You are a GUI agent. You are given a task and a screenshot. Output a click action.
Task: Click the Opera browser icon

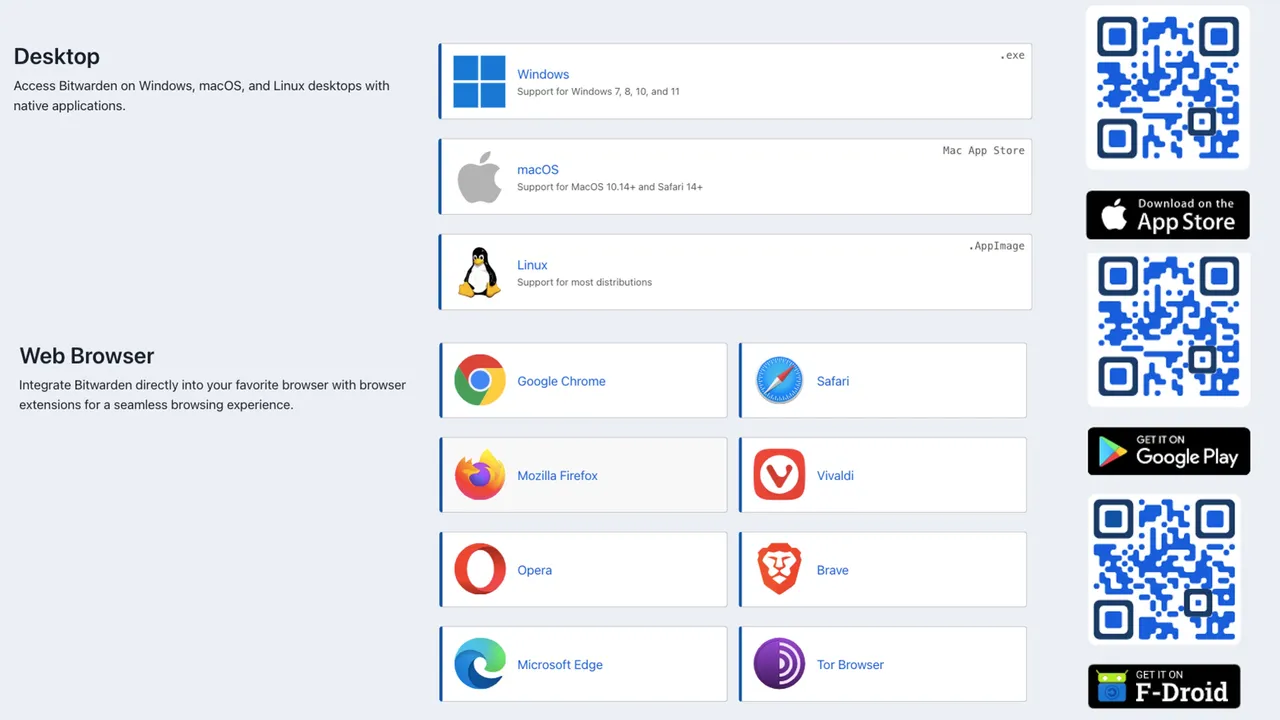tap(479, 570)
